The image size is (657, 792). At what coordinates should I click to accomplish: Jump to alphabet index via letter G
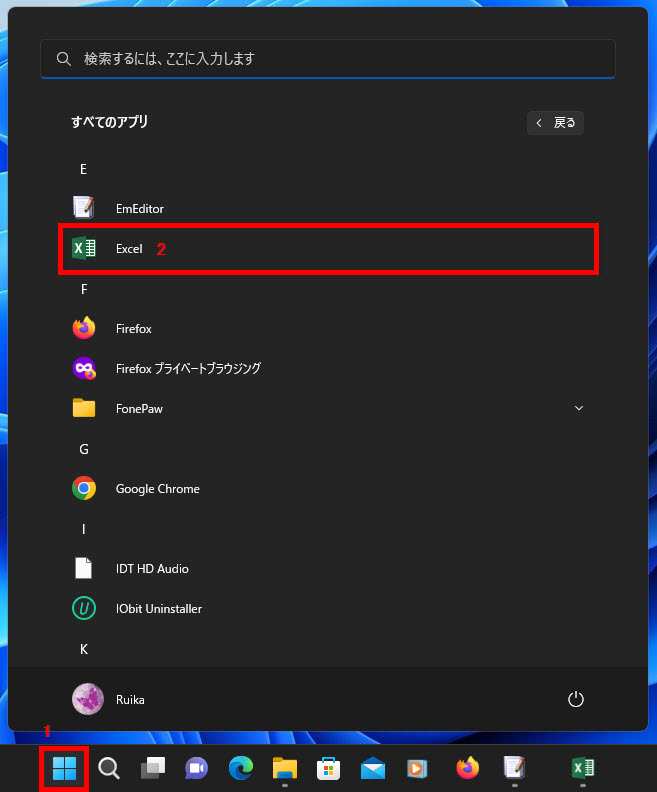84,449
